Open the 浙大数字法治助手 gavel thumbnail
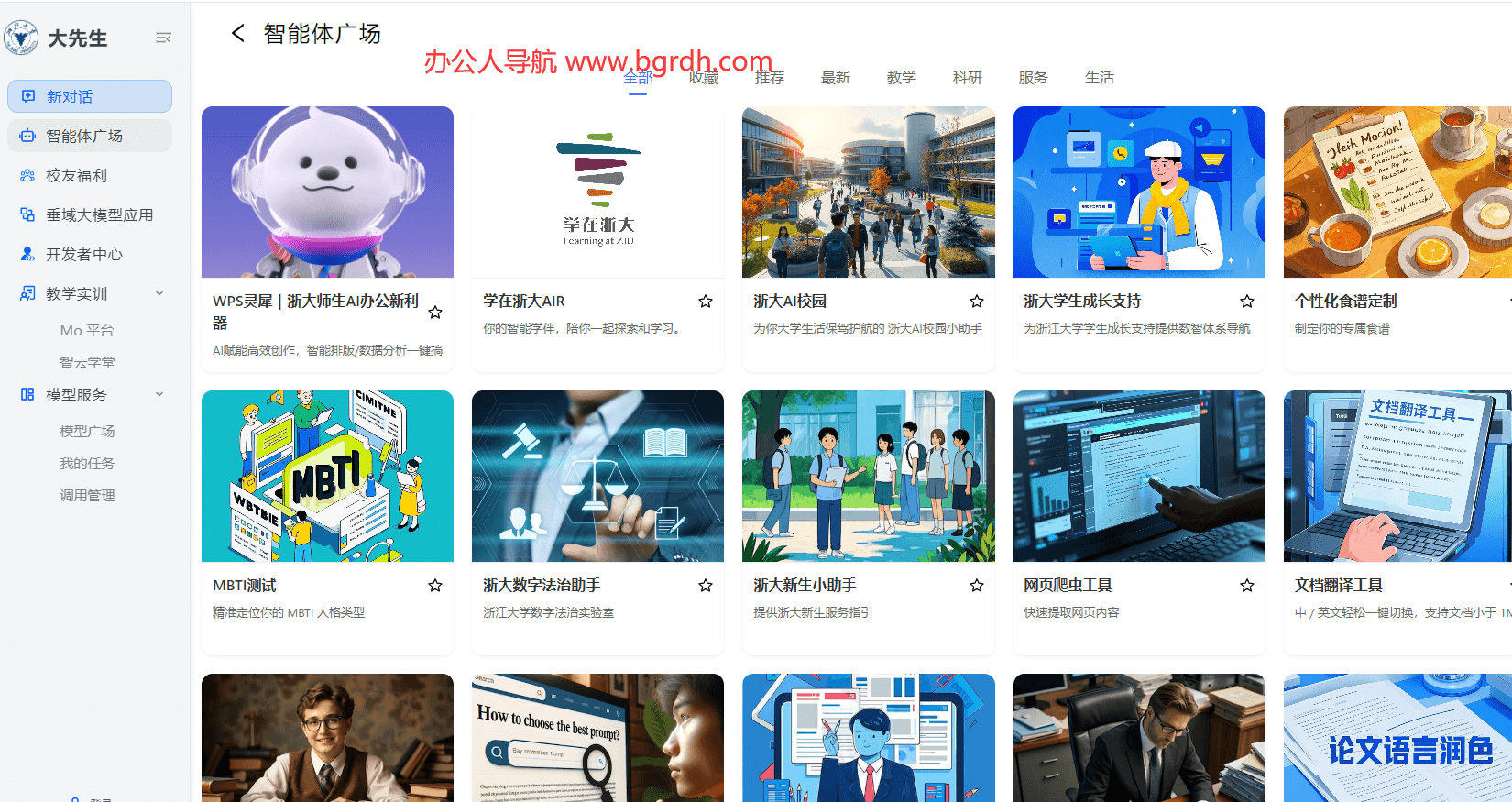 597,476
